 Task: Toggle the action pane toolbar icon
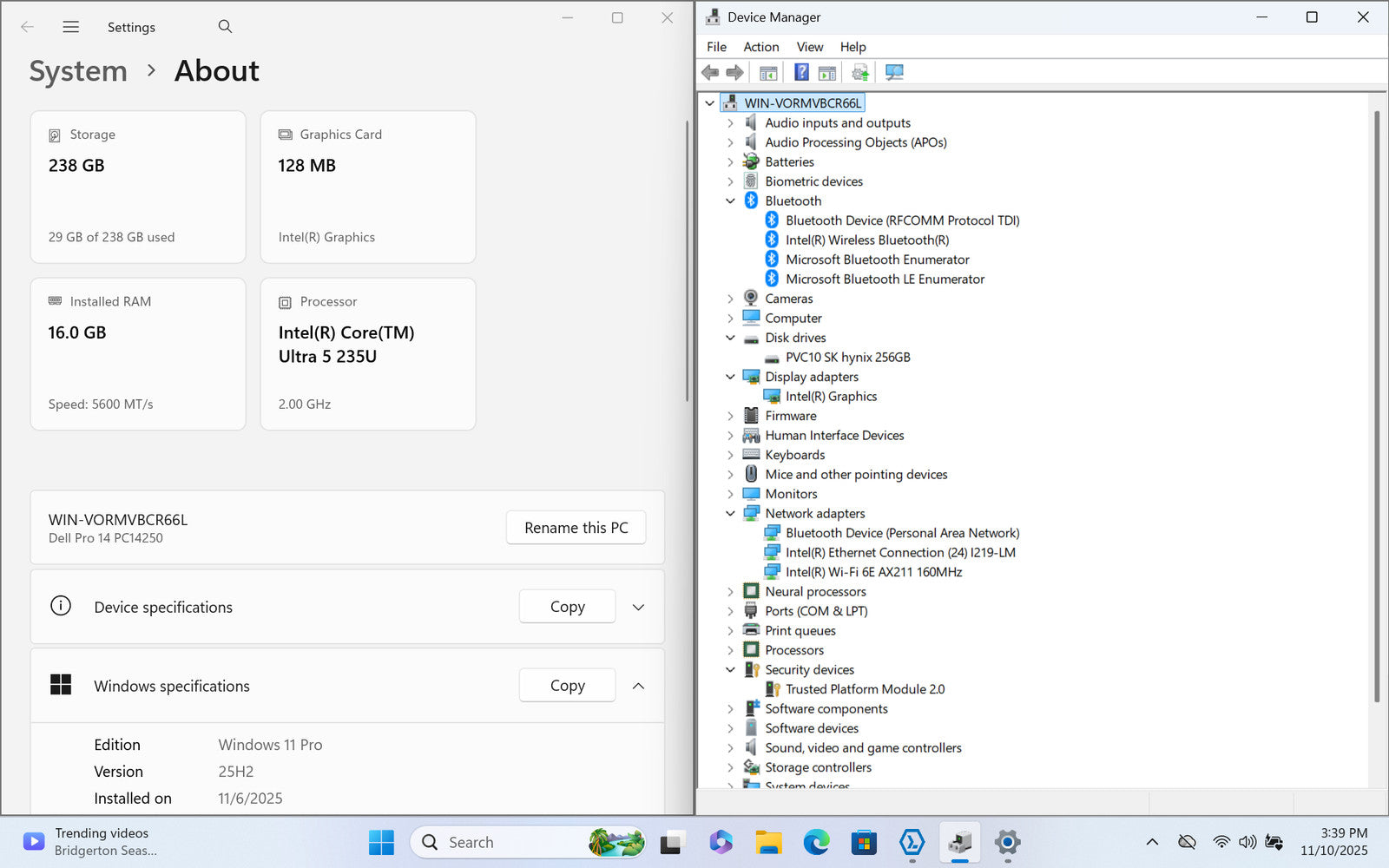(827, 72)
